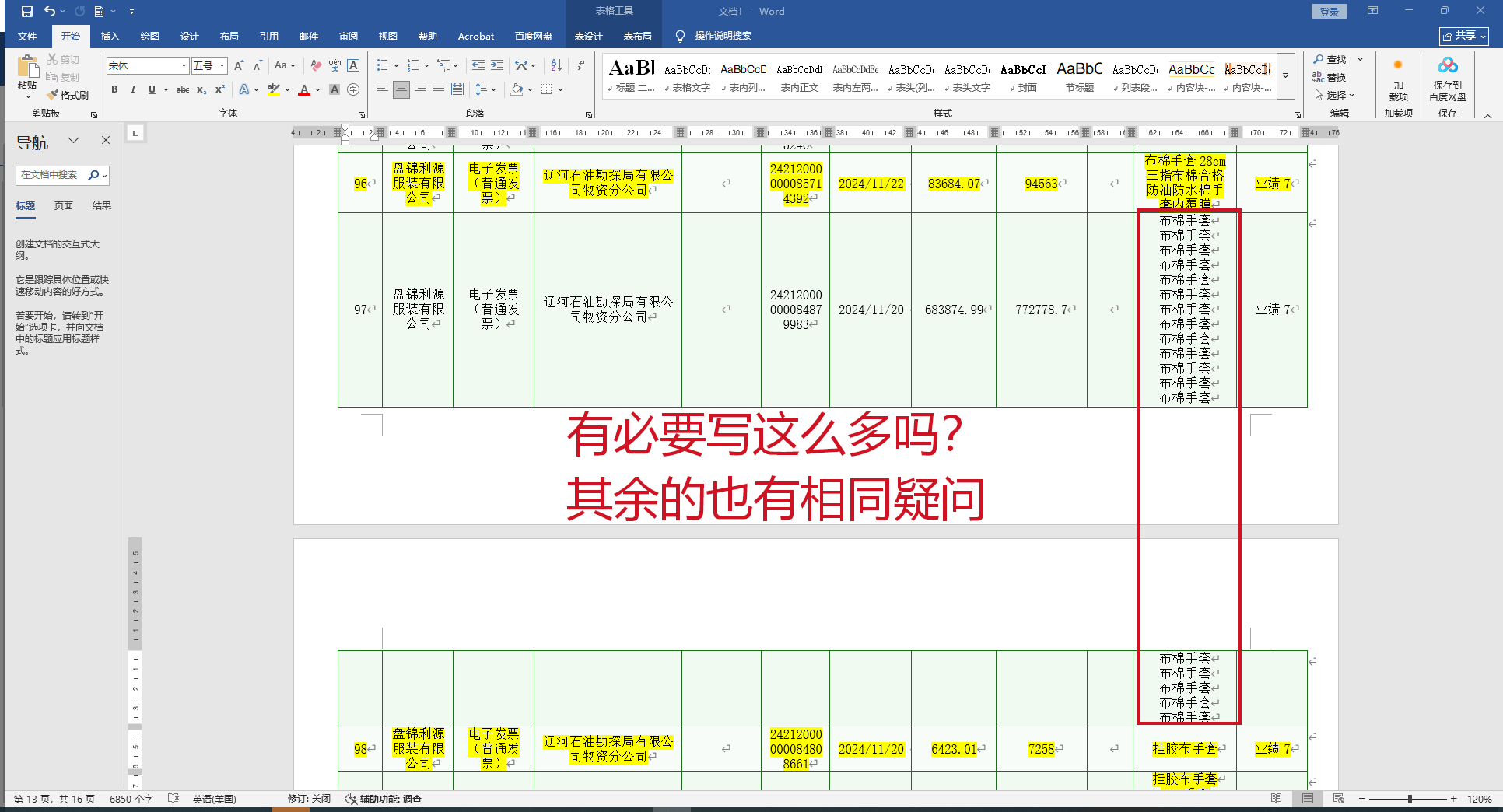The height and width of the screenshot is (812, 1503).
Task: Click page count '第 13 页, 共 16 页'
Action: coord(54,799)
